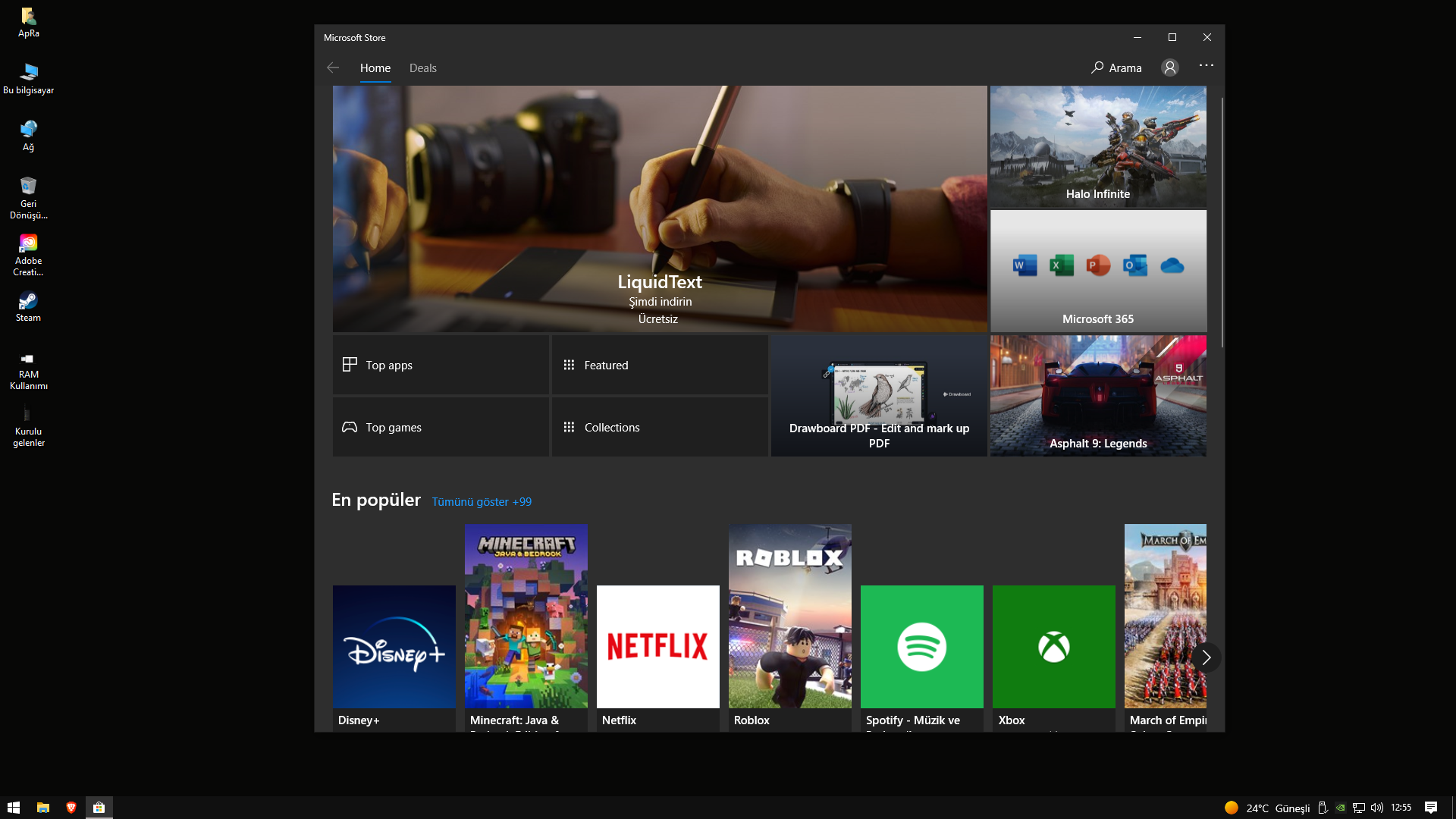Screen dimensions: 1456x819
Task: Open the Windows Start menu
Action: (x=14, y=808)
